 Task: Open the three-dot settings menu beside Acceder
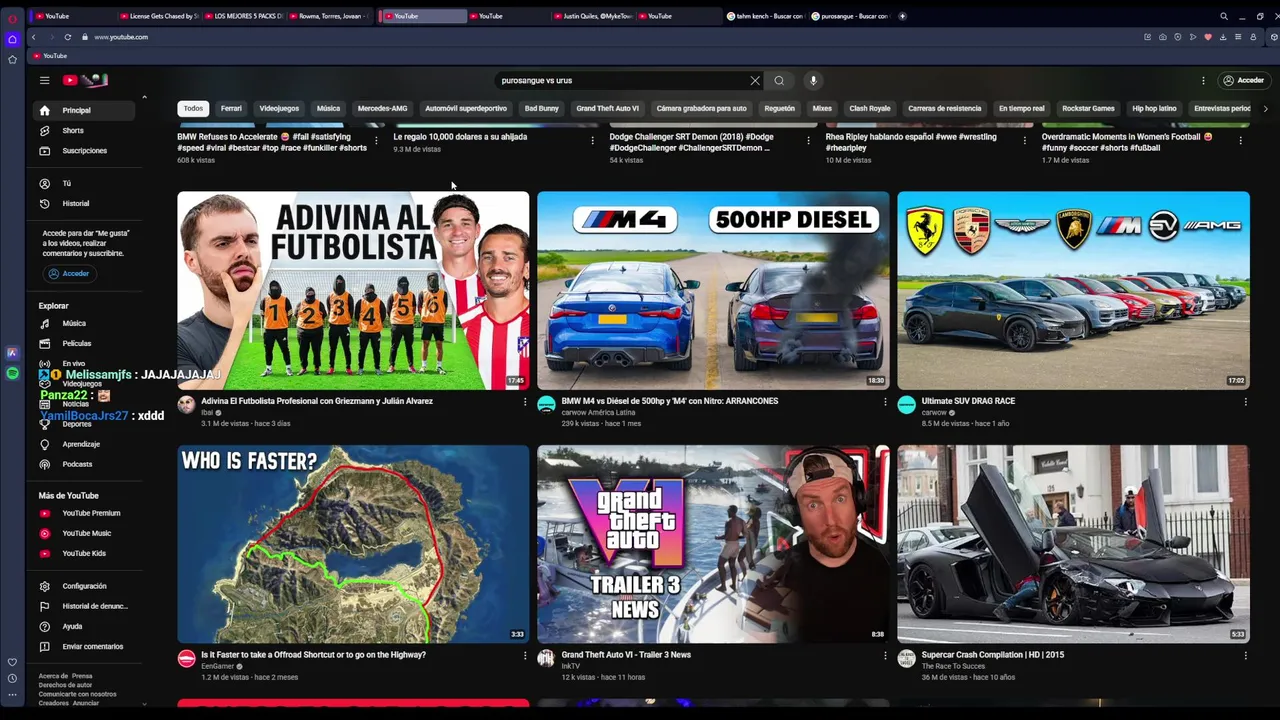pos(1203,80)
